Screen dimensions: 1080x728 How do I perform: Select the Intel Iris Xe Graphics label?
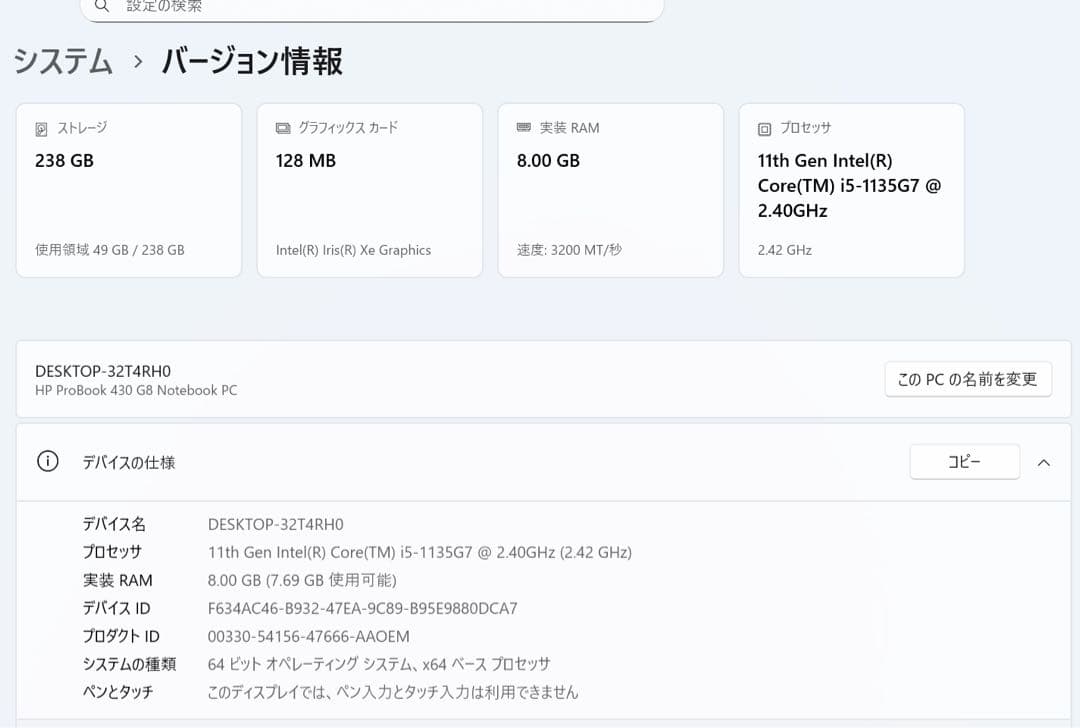point(354,250)
